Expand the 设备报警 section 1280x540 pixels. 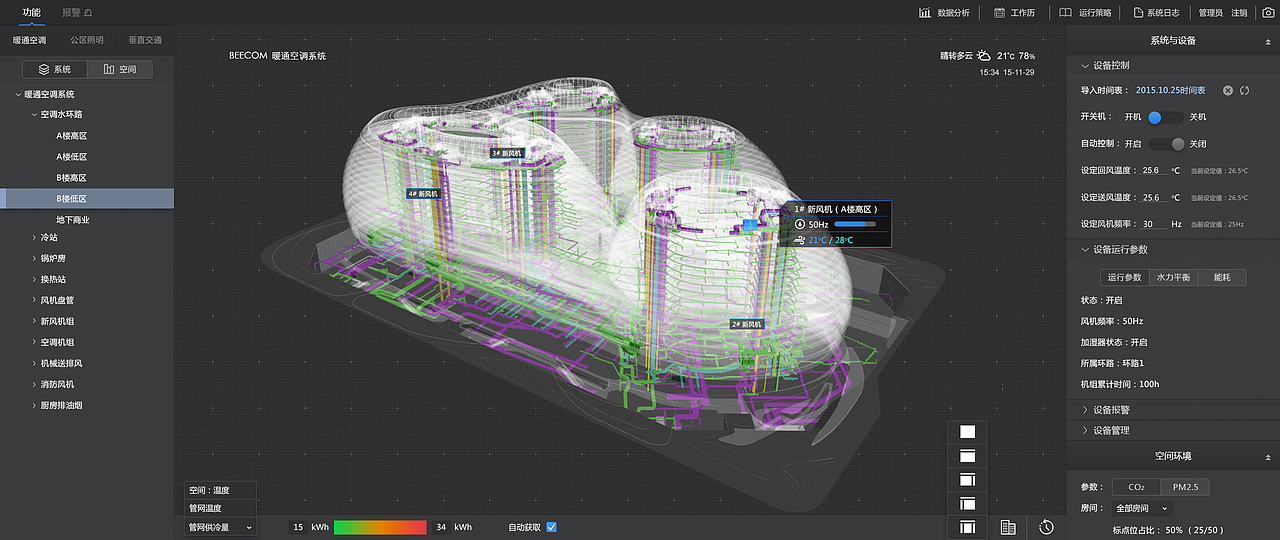(x=1173, y=410)
